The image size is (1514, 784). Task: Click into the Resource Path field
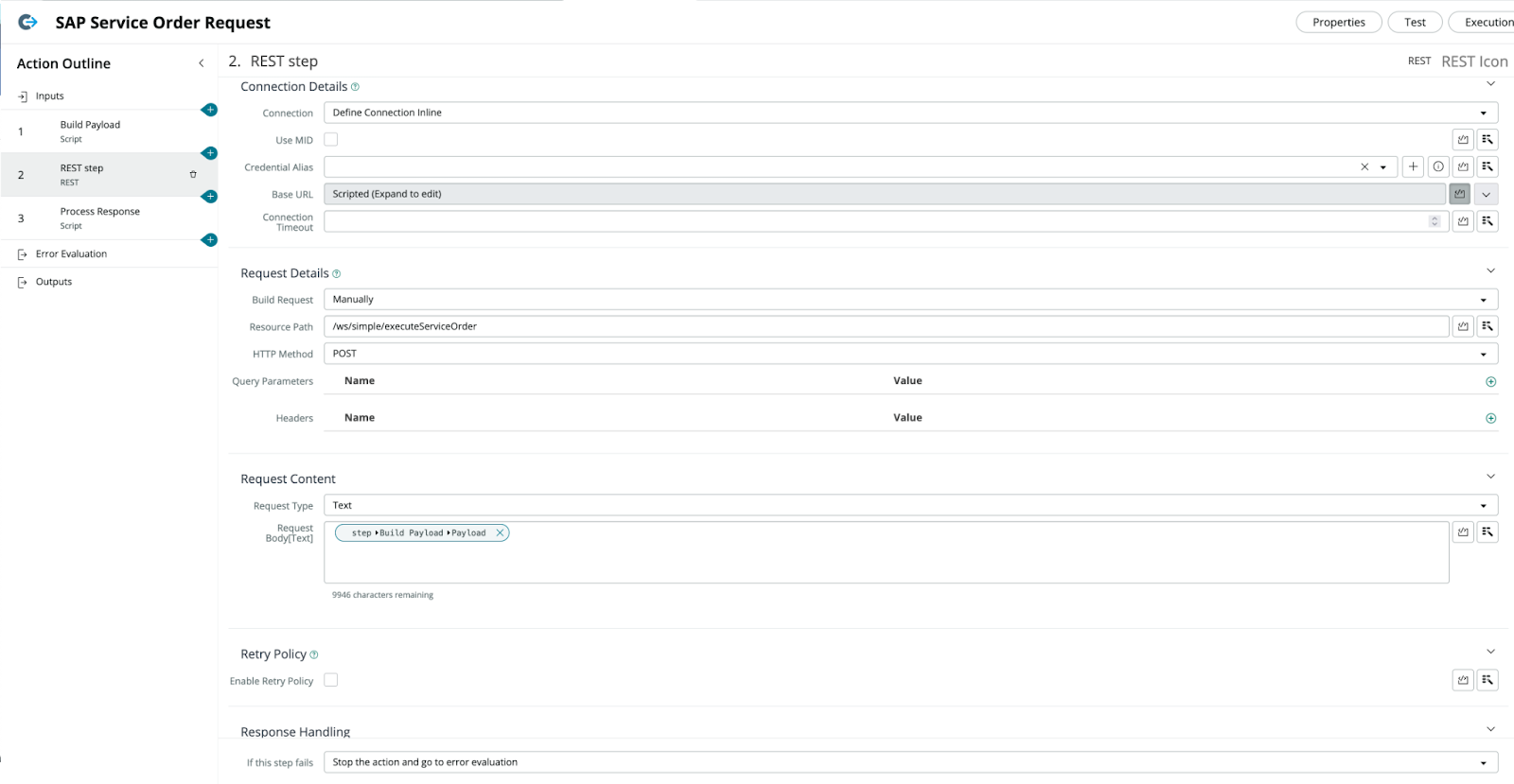[887, 326]
